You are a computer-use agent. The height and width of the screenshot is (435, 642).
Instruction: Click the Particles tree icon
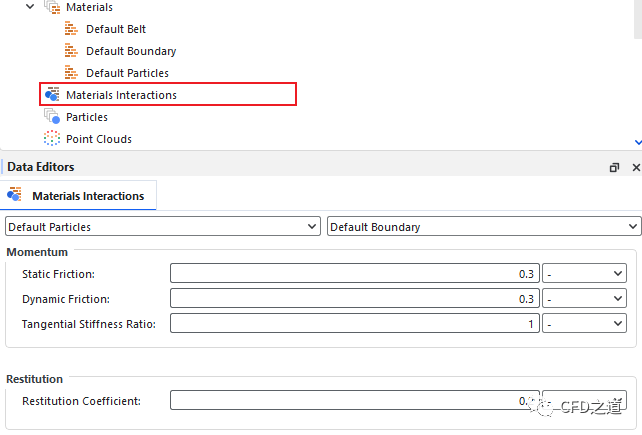(x=52, y=117)
